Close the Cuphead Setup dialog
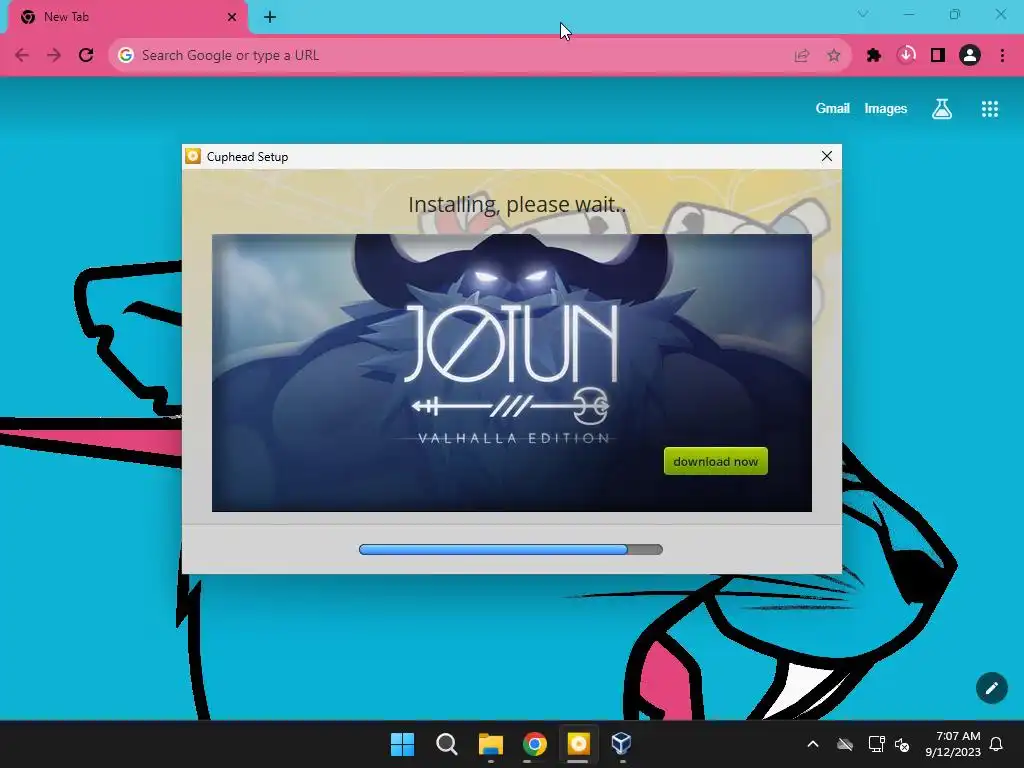Image resolution: width=1024 pixels, height=768 pixels. 827,156
